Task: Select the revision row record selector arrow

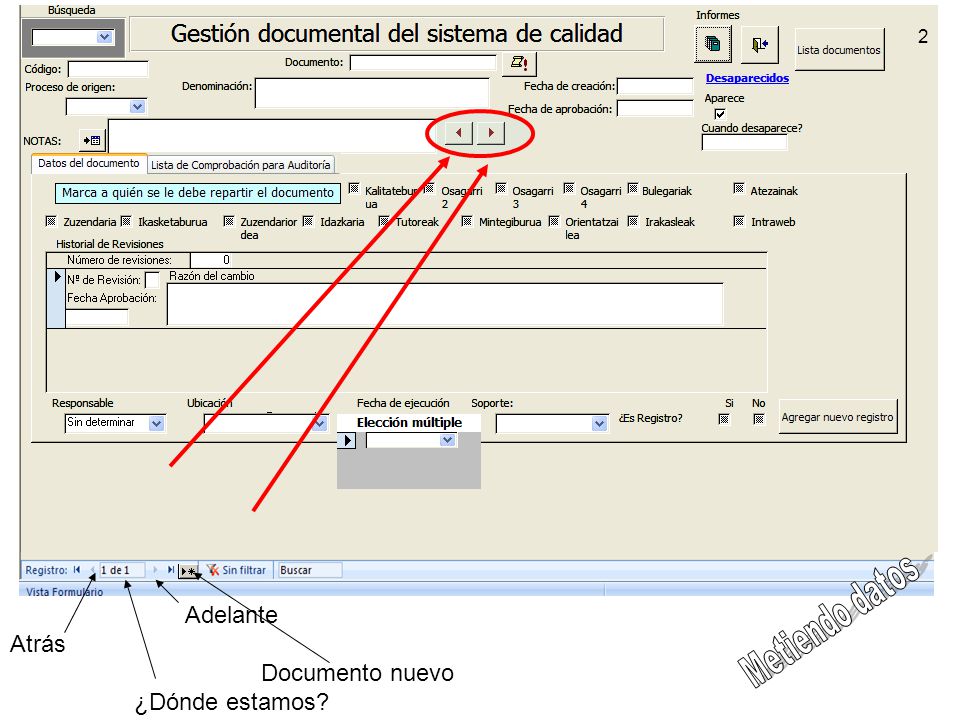Action: coord(57,277)
